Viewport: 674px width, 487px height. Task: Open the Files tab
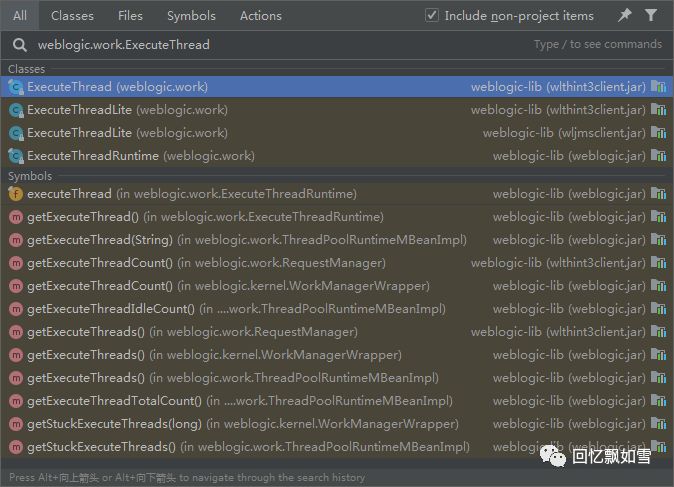pyautogui.click(x=130, y=16)
